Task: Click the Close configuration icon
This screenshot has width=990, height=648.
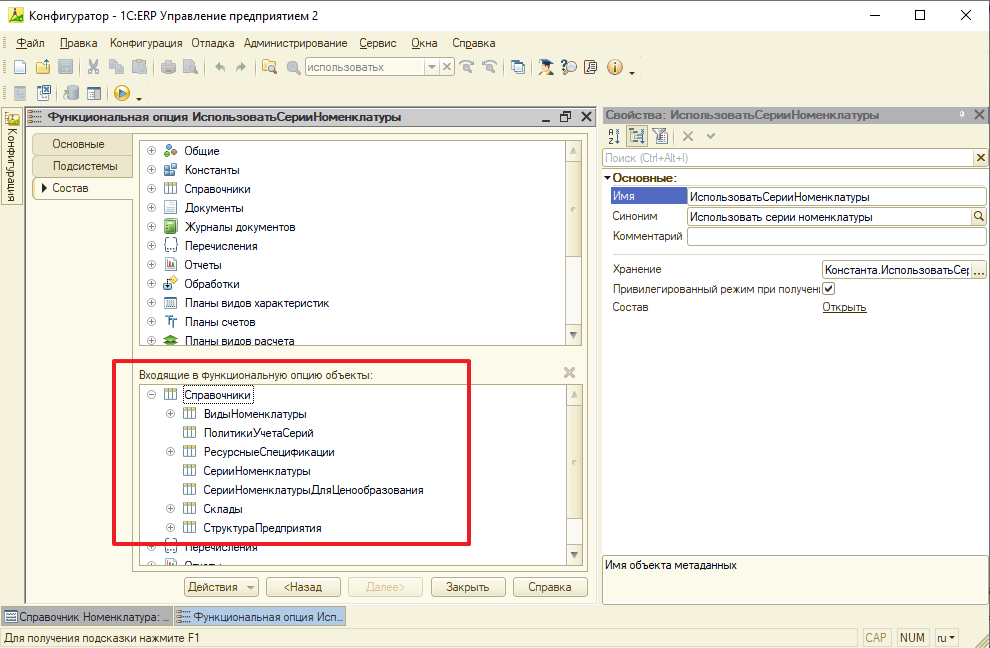Action: (44, 93)
